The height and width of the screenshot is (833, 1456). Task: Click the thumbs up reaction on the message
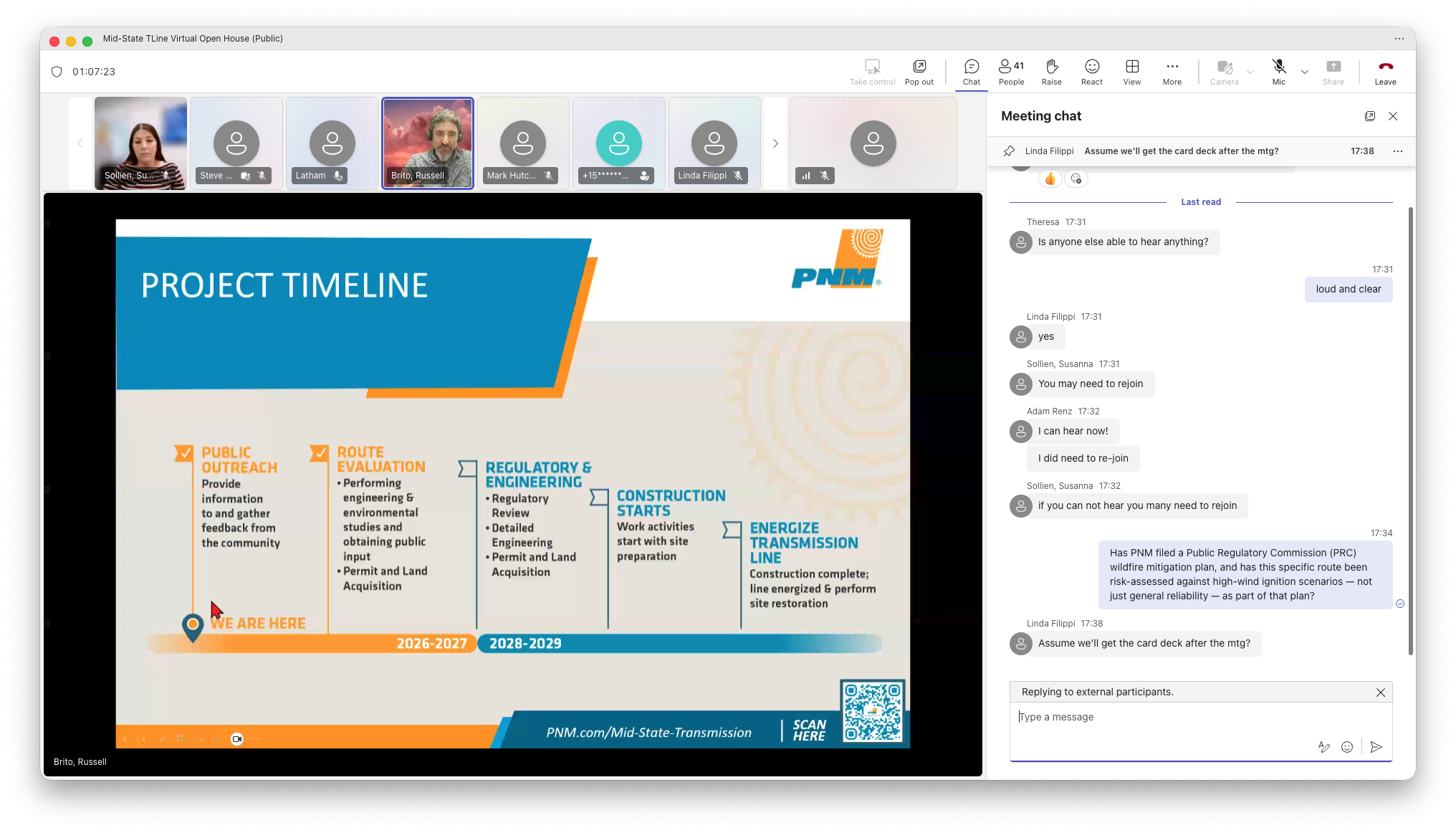1050,178
